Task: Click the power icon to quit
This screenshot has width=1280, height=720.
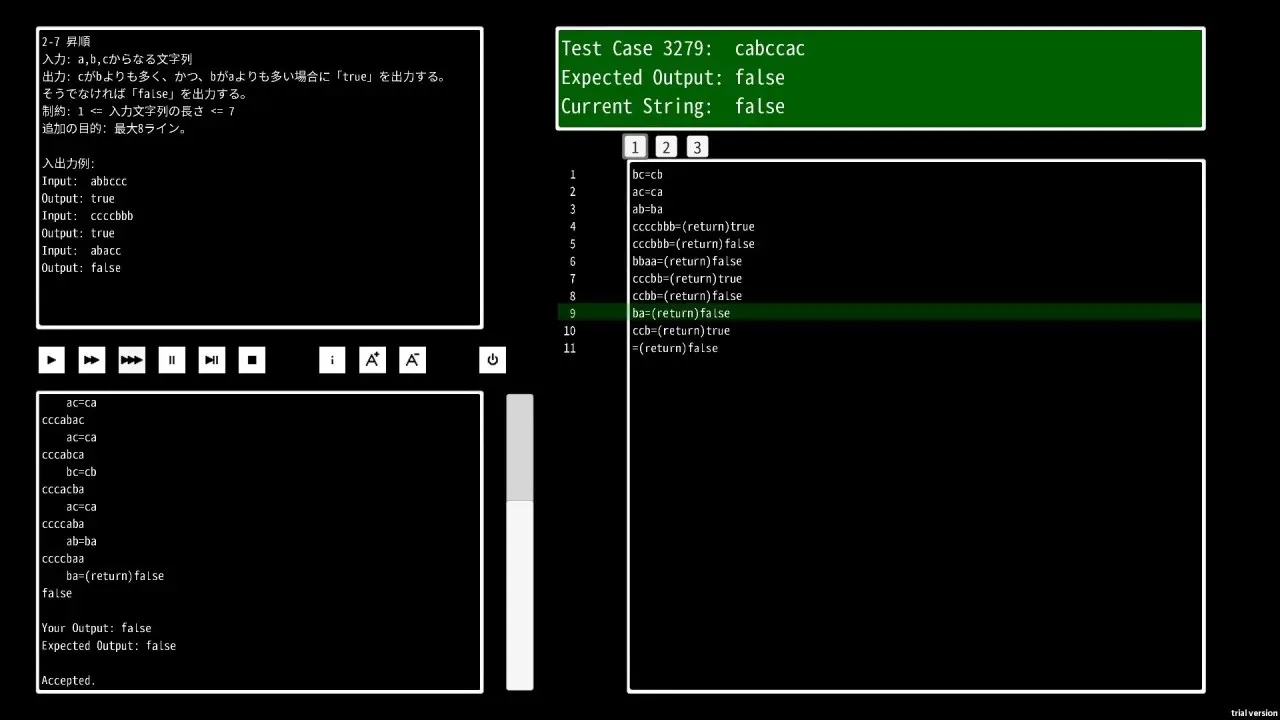Action: click(492, 360)
